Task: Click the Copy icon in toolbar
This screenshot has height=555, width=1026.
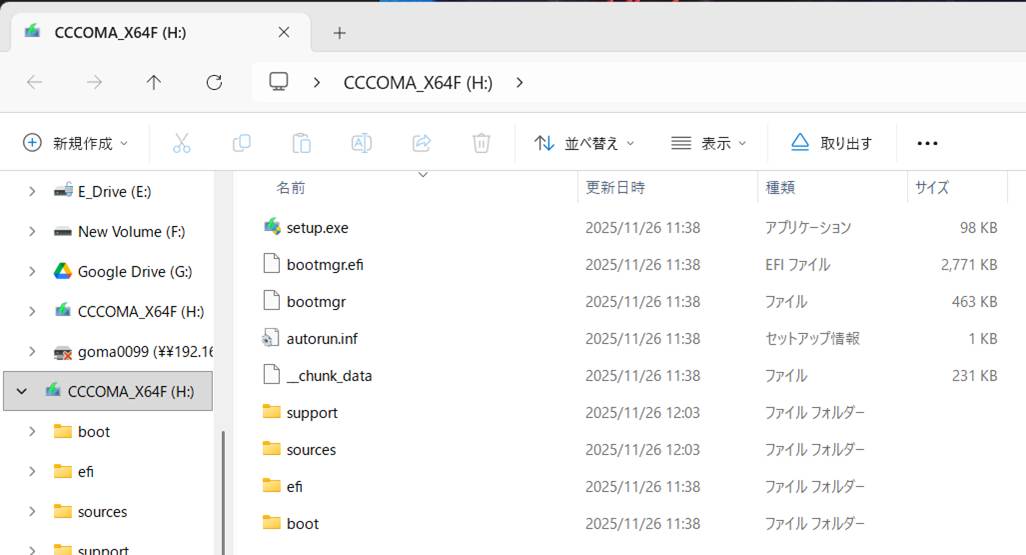Action: click(241, 143)
